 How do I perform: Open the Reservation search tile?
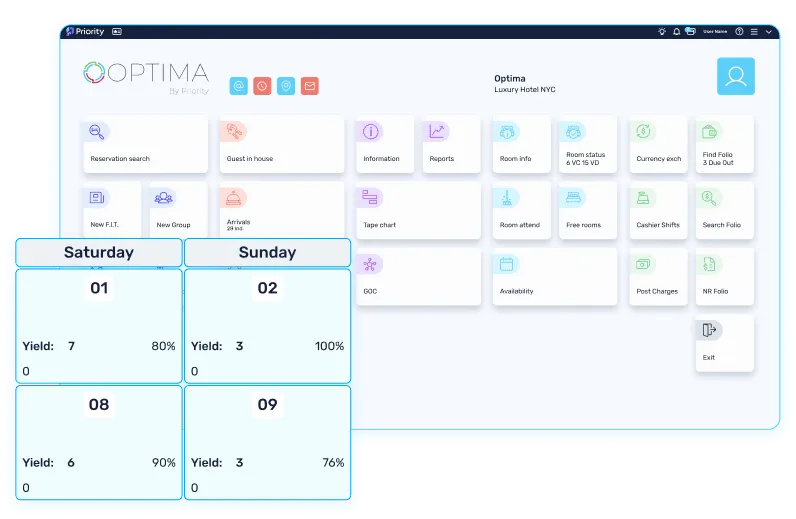click(x=146, y=144)
